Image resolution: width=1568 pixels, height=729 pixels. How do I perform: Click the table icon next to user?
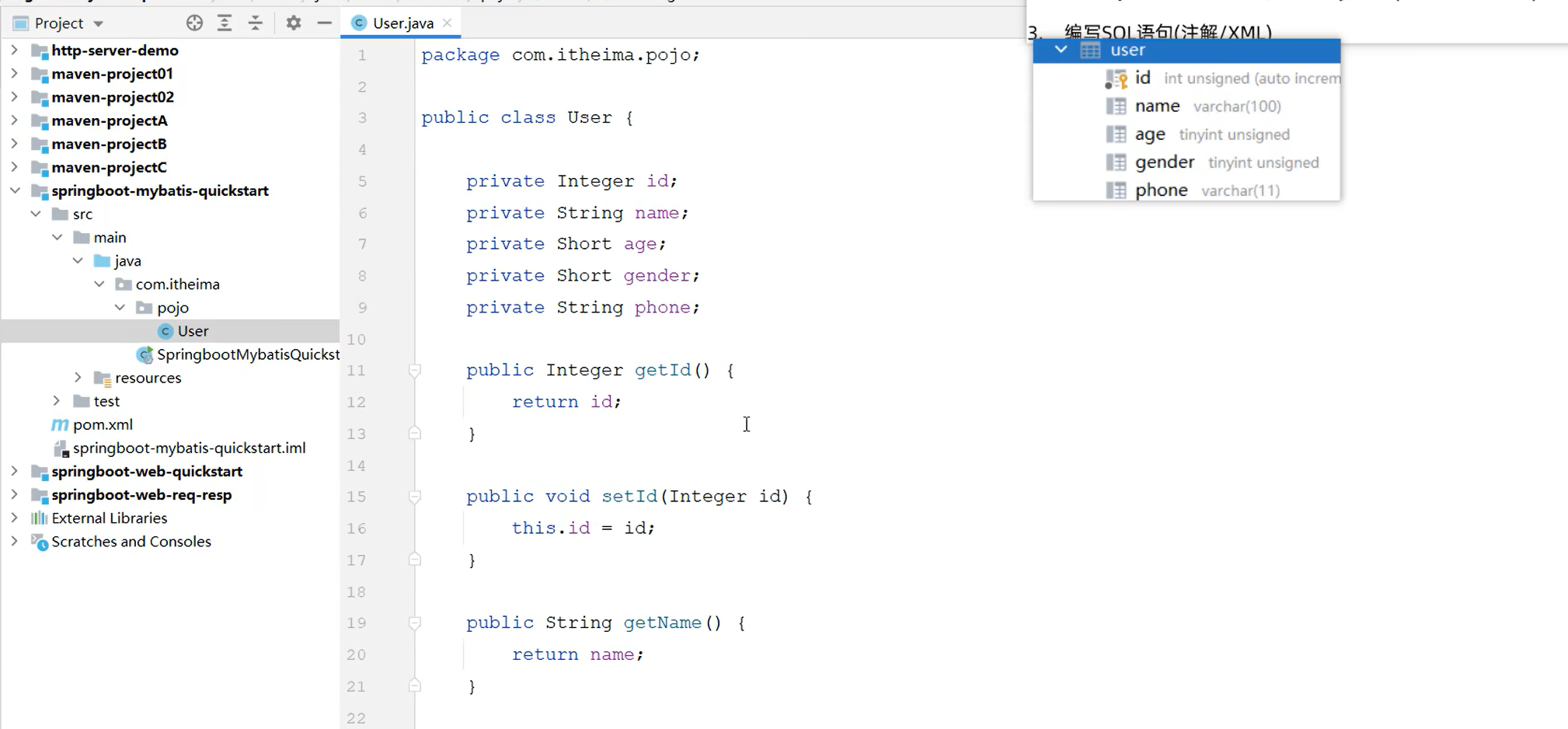1090,49
